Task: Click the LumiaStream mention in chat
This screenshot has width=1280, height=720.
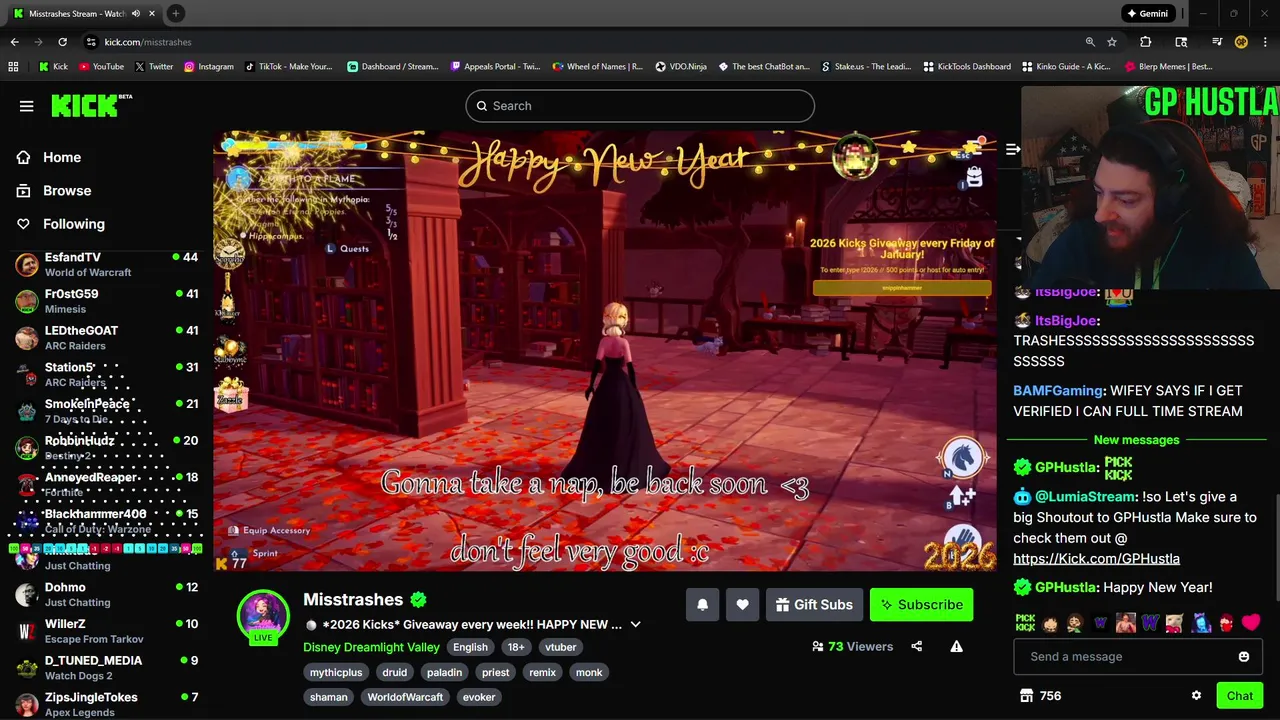Action: (1085, 497)
